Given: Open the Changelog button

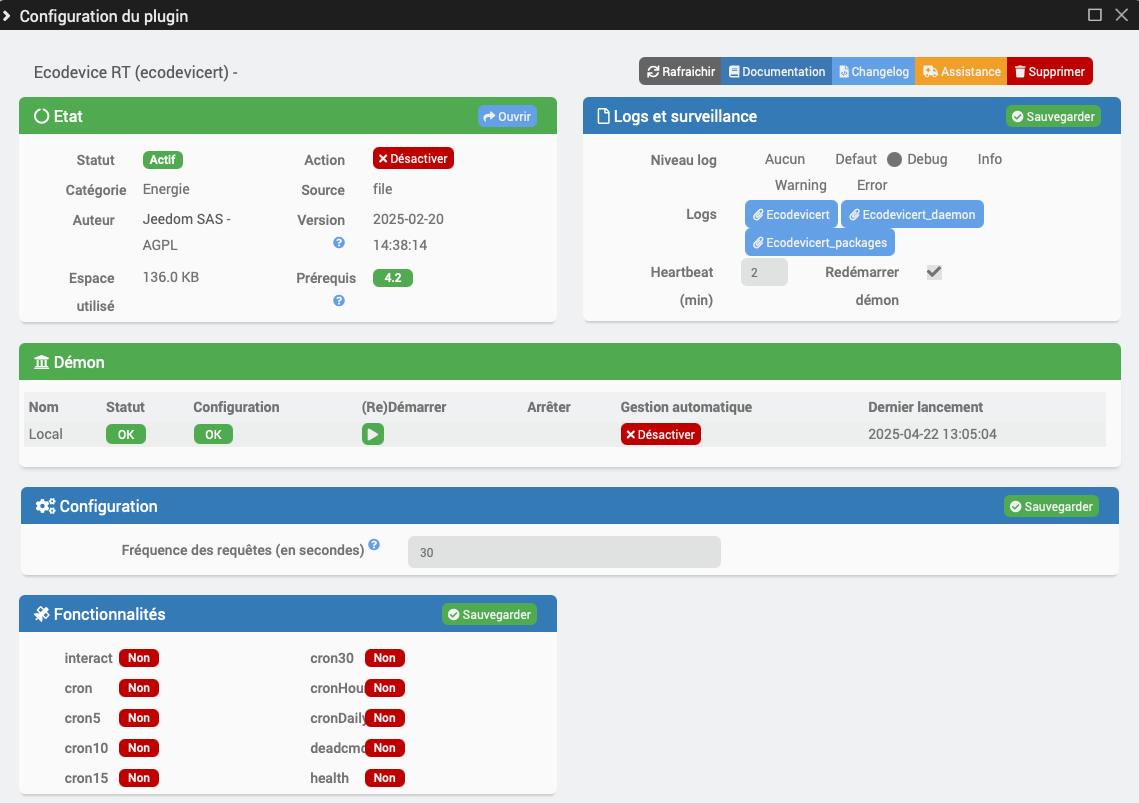Looking at the screenshot, I should [x=874, y=71].
